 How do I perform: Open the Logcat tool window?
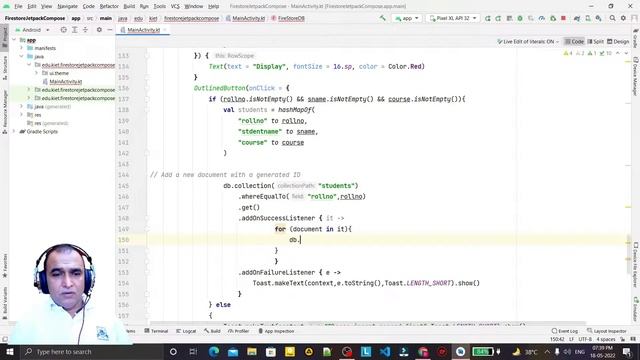pos(186,331)
